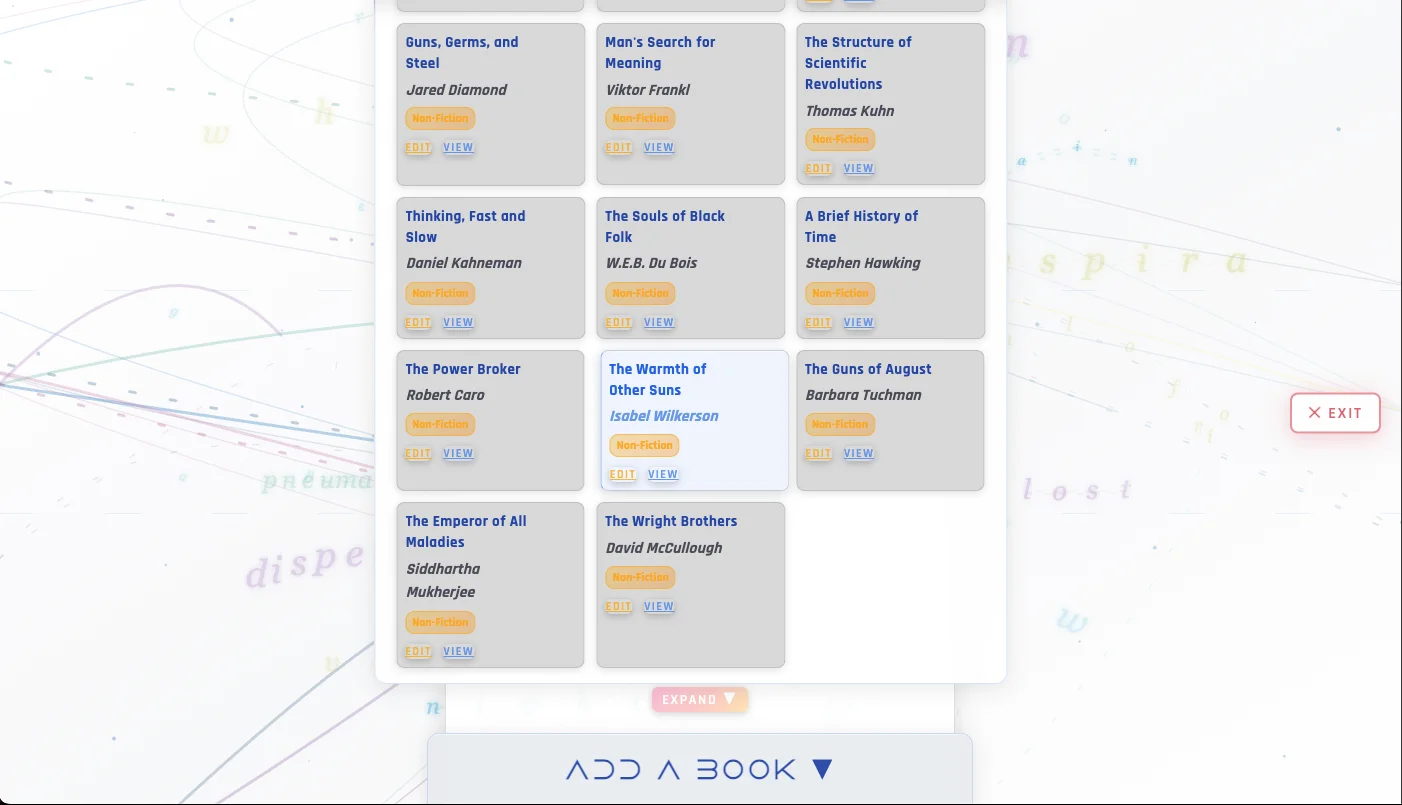The height and width of the screenshot is (805, 1402).
Task: Edit The Power Broker entry
Action: pyautogui.click(x=418, y=453)
